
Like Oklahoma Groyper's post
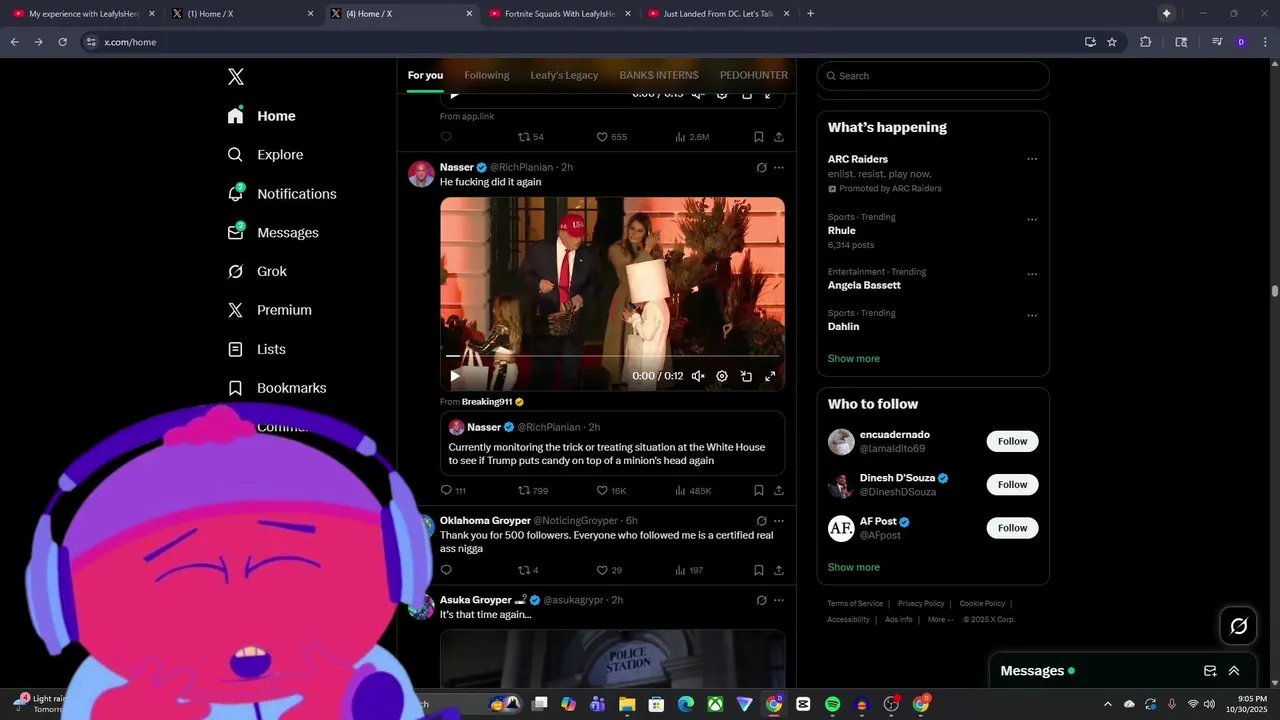(x=609, y=571)
